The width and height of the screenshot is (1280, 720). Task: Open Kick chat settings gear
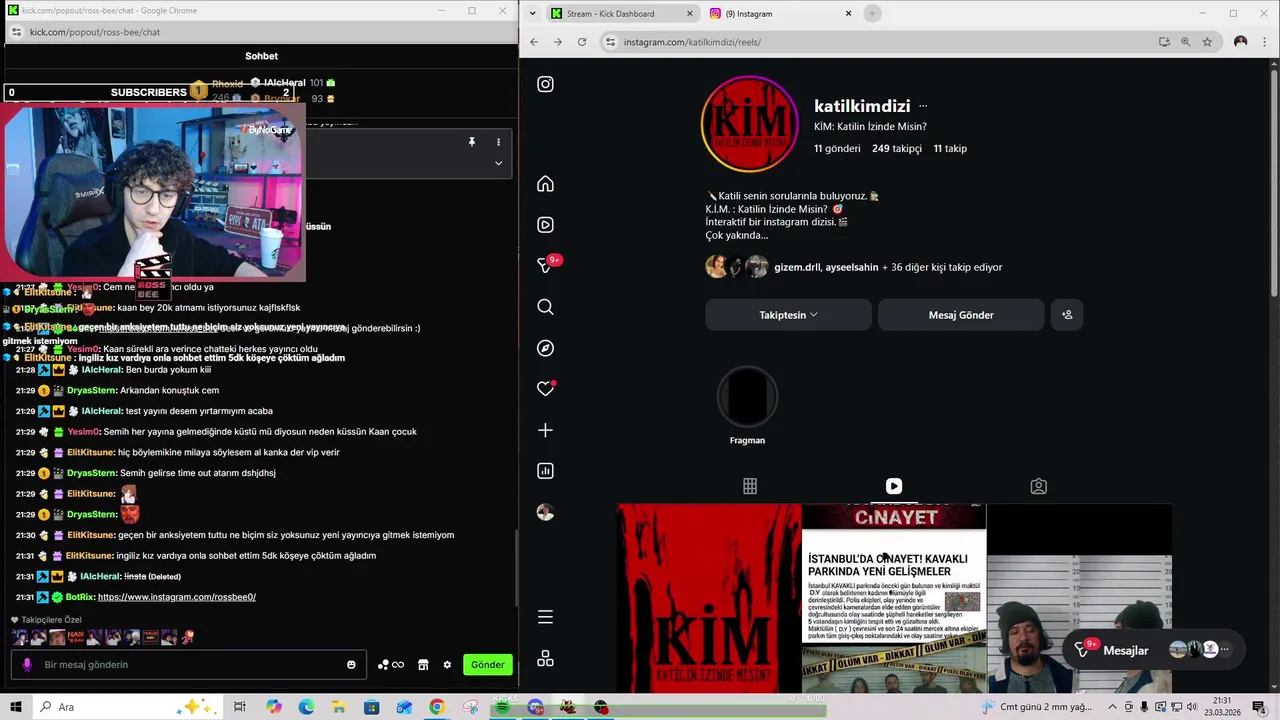pos(447,665)
